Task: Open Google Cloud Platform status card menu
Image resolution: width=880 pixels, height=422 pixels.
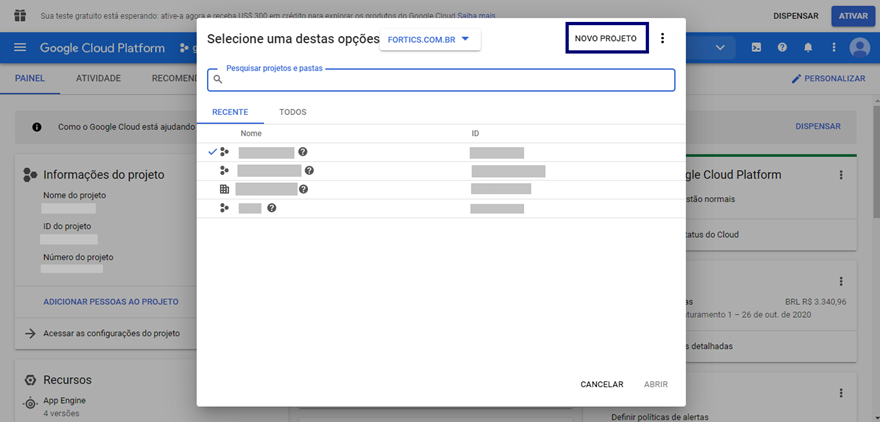Action: click(841, 175)
